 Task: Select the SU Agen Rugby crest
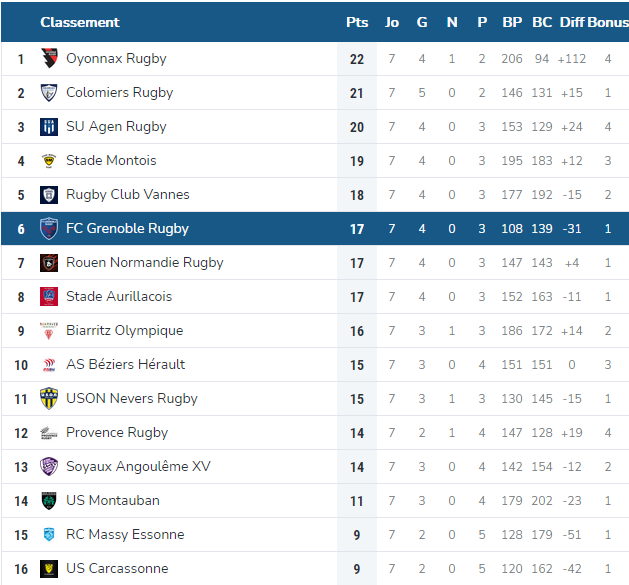[x=49, y=127]
